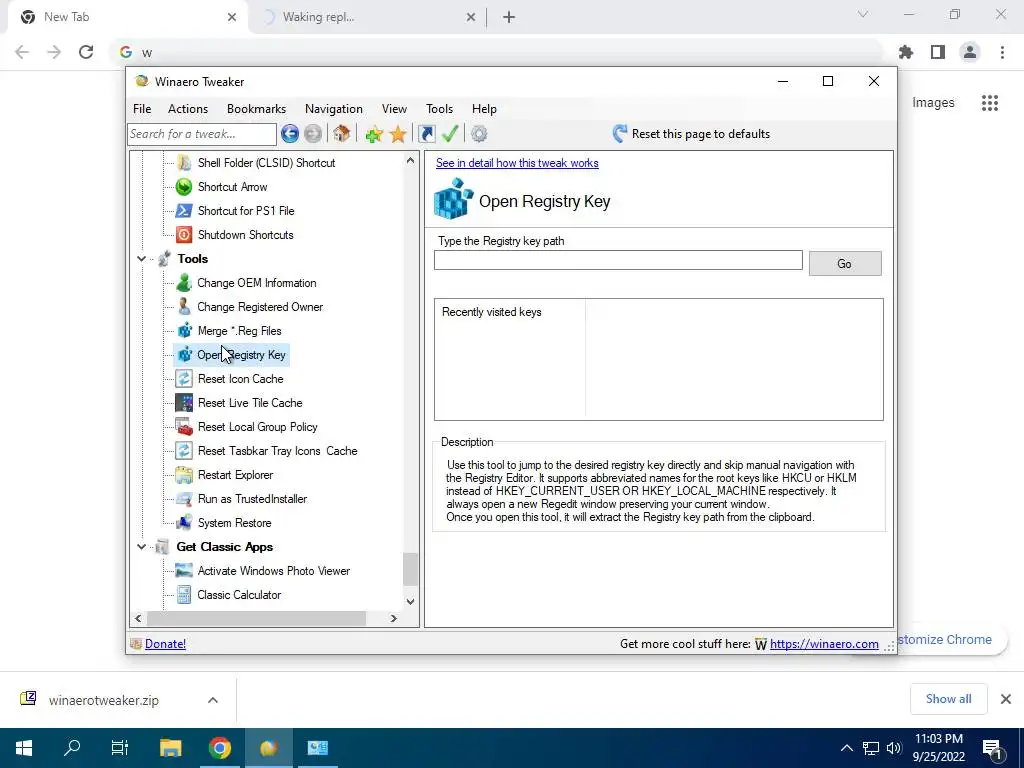Viewport: 1024px width, 768px height.
Task: Click the grey Forward arrow in Winaero toolbar
Action: 313,134
